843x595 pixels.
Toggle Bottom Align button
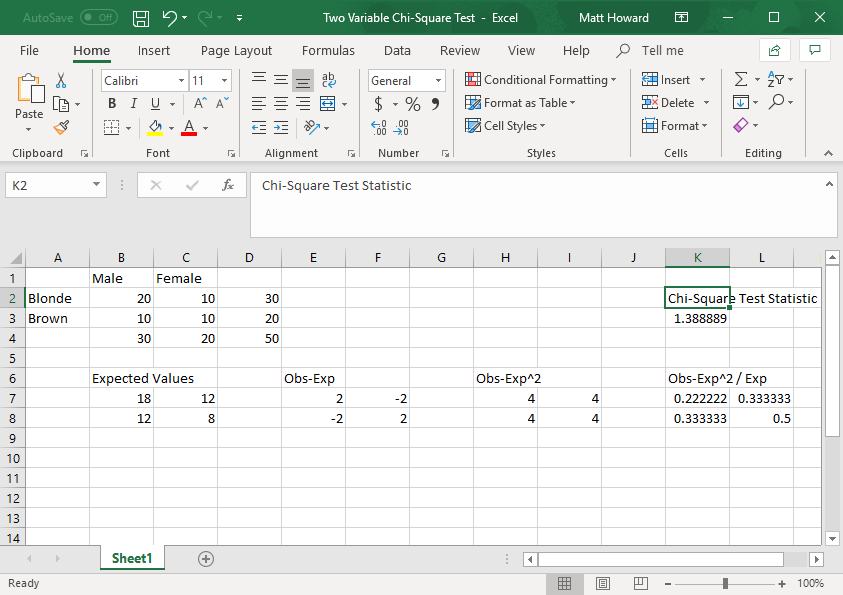(303, 81)
